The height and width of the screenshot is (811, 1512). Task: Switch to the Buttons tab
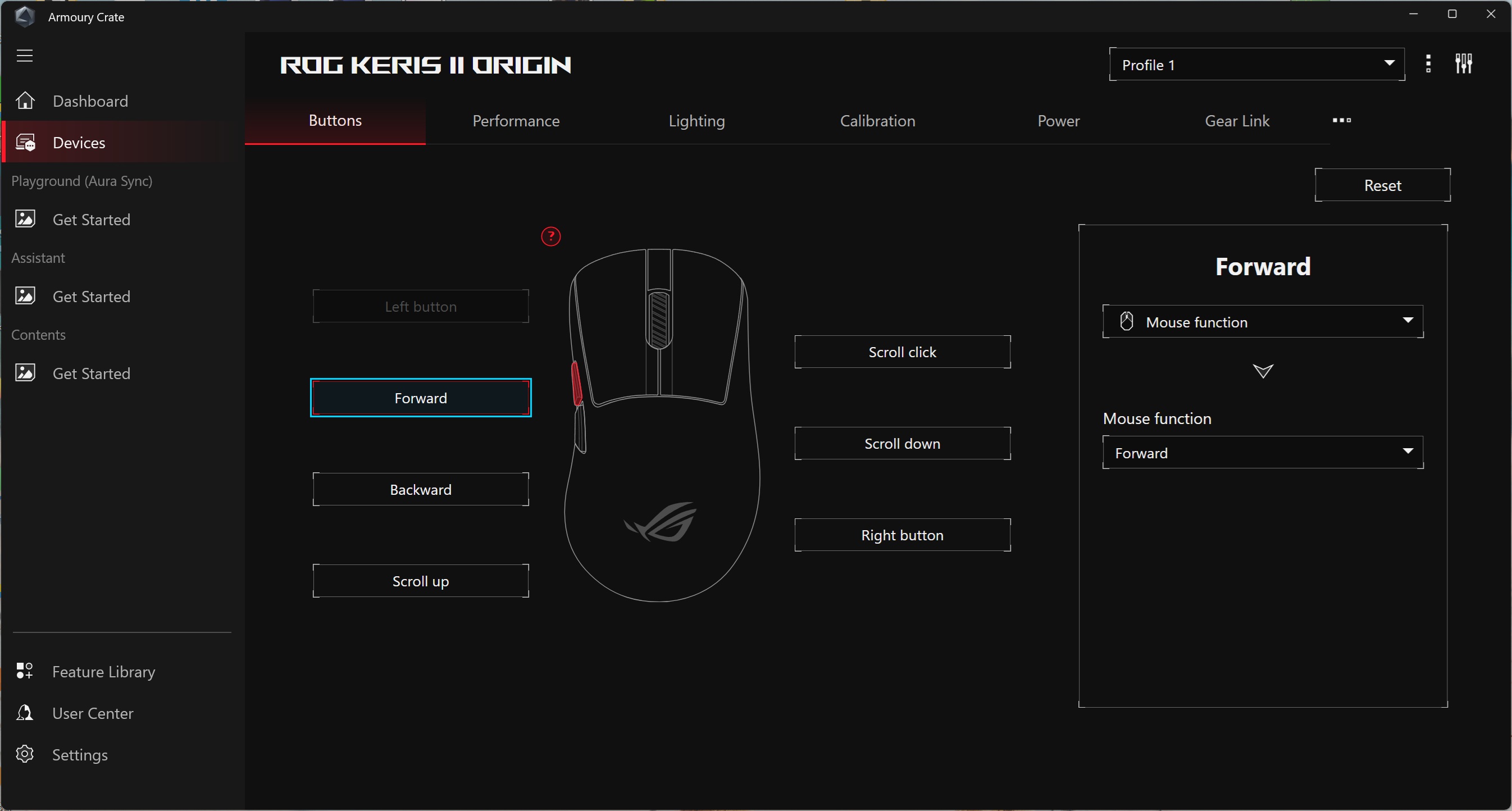pos(335,121)
